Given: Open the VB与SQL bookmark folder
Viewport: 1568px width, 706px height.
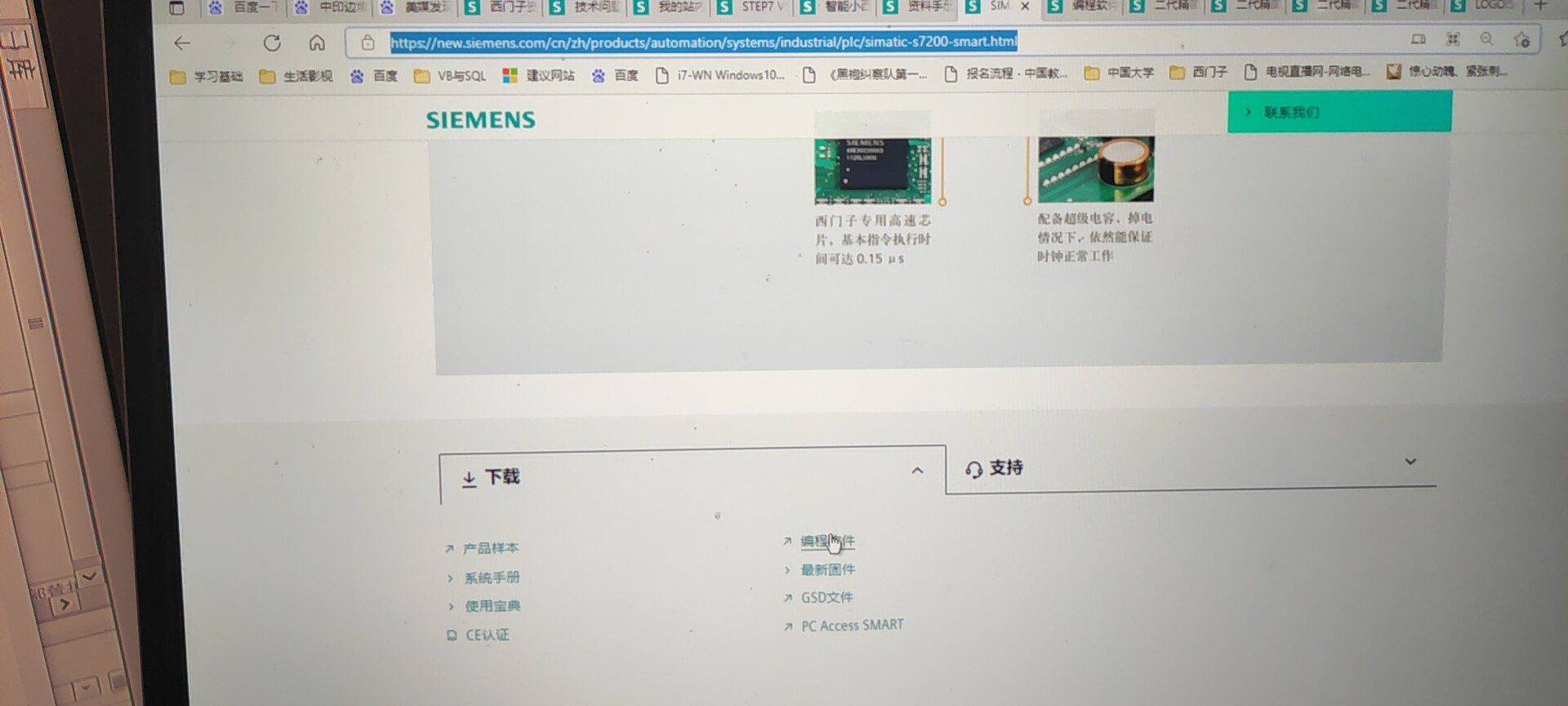Looking at the screenshot, I should point(450,76).
